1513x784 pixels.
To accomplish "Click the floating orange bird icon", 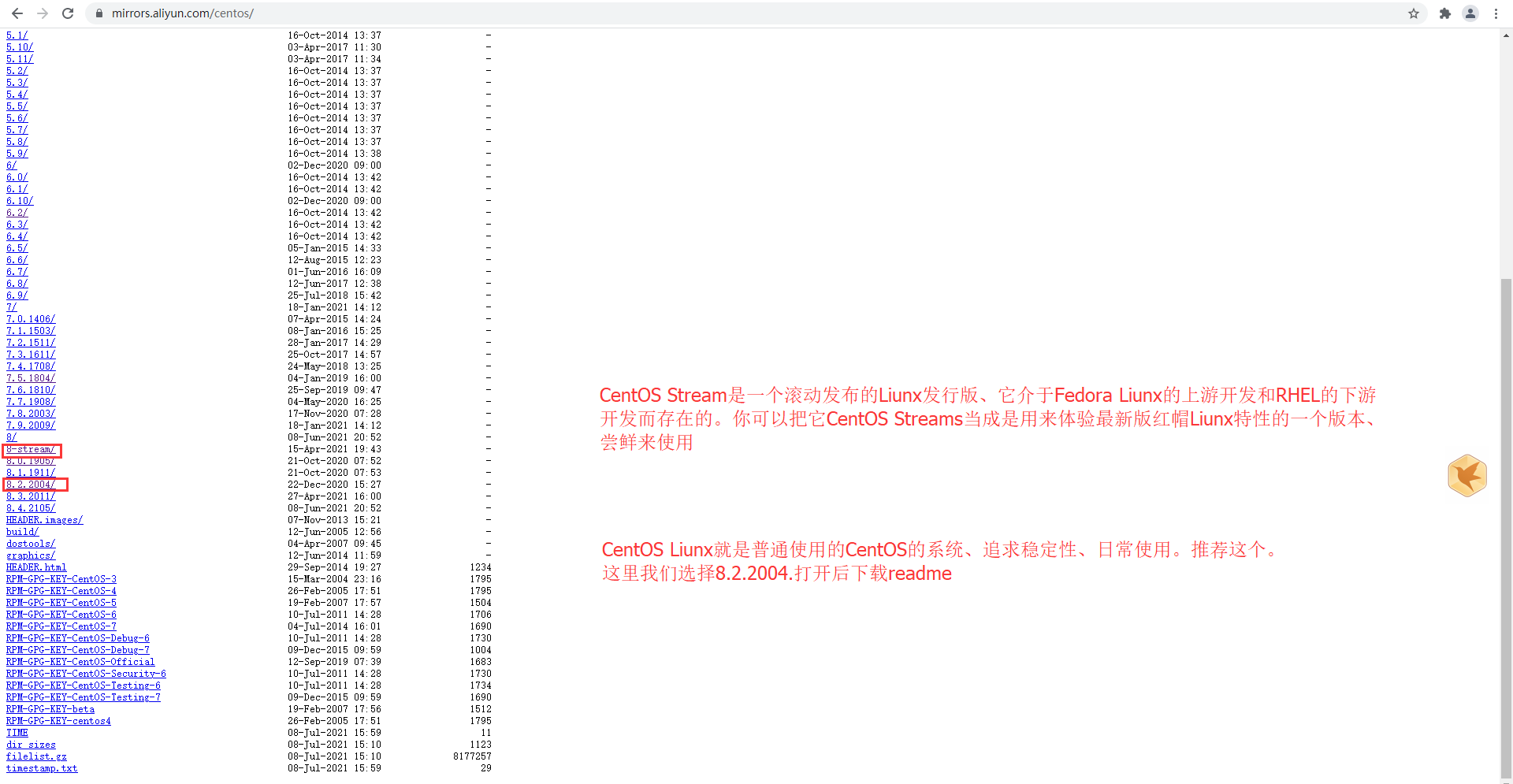I will click(x=1467, y=475).
